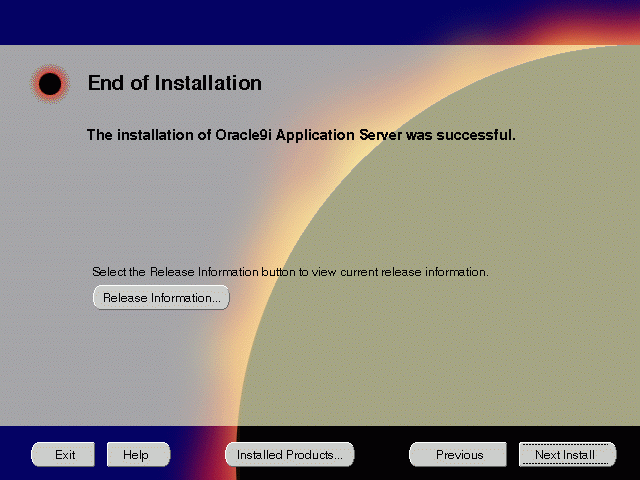
Task: Click the Select the Release Information instruction text
Action: 290,272
